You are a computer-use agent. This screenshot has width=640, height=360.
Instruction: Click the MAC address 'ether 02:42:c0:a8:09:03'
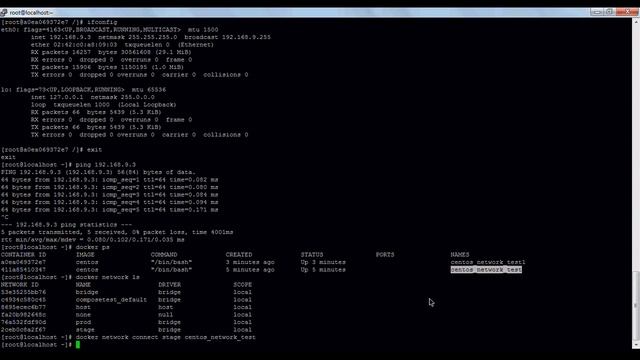[74, 45]
